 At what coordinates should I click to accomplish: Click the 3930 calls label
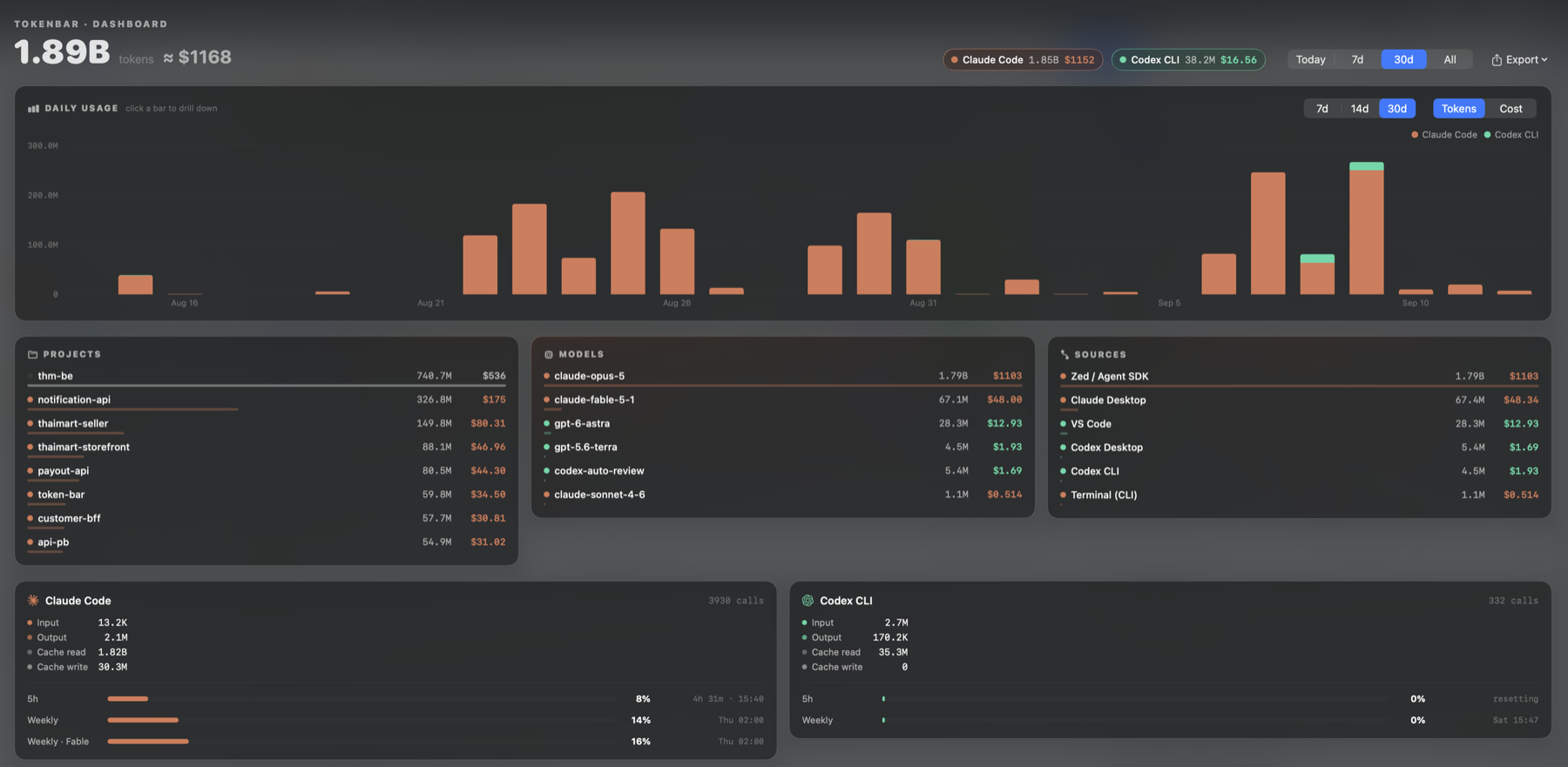[x=736, y=601]
